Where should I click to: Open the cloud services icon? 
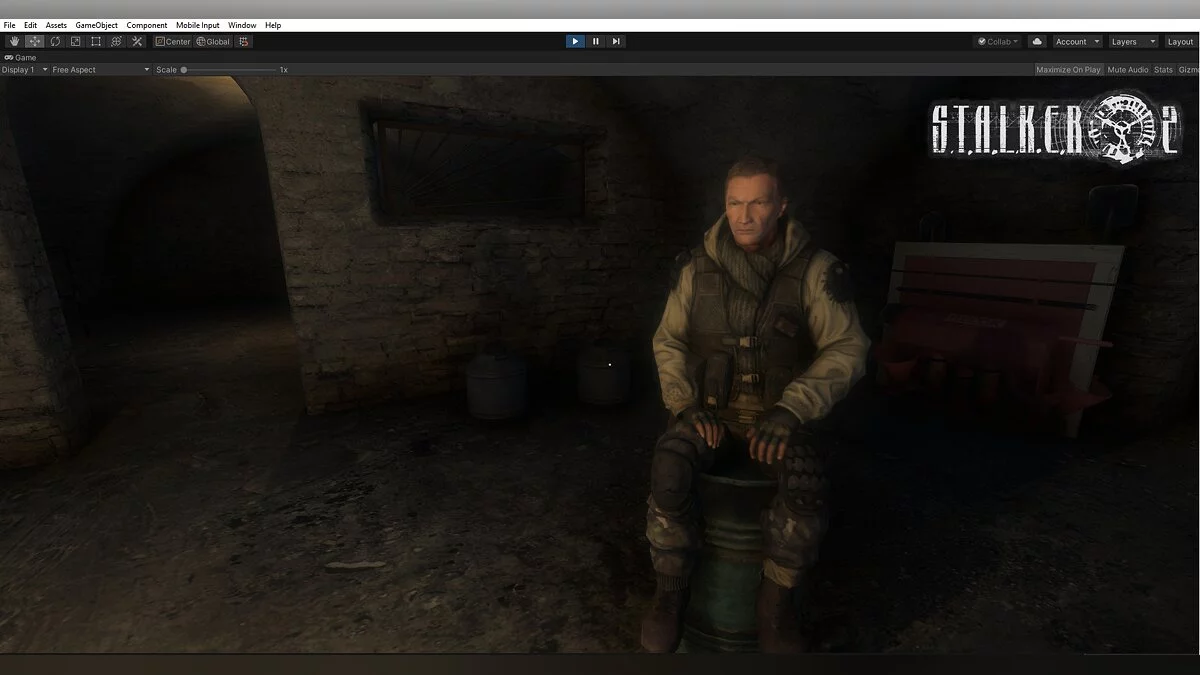(1037, 41)
